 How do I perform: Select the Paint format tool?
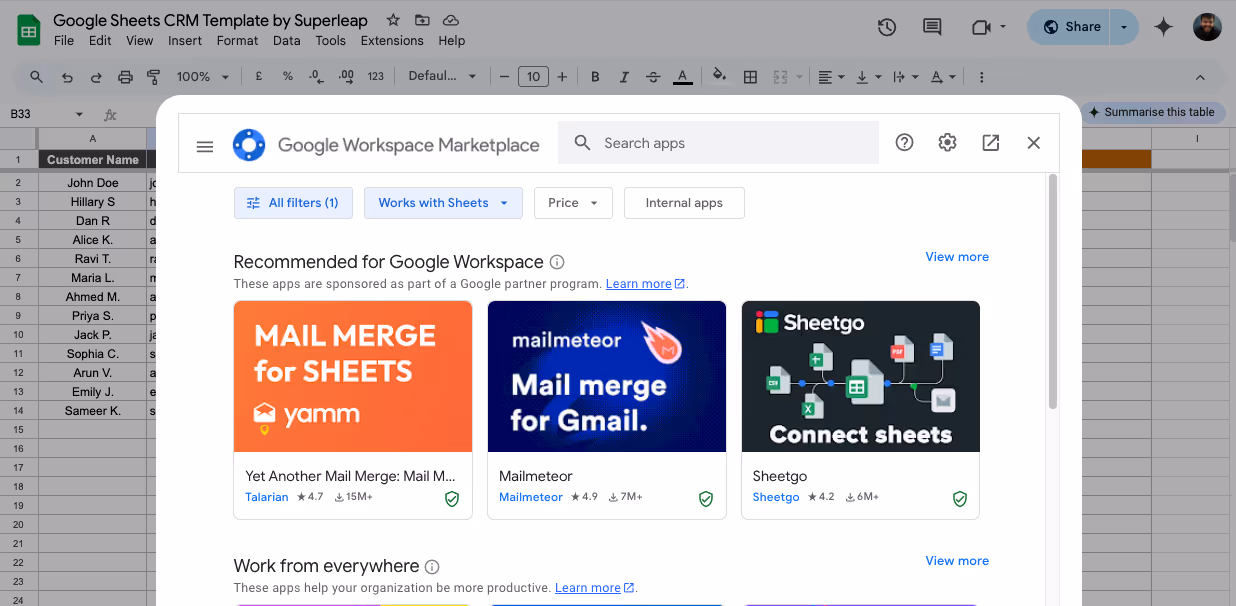154,77
